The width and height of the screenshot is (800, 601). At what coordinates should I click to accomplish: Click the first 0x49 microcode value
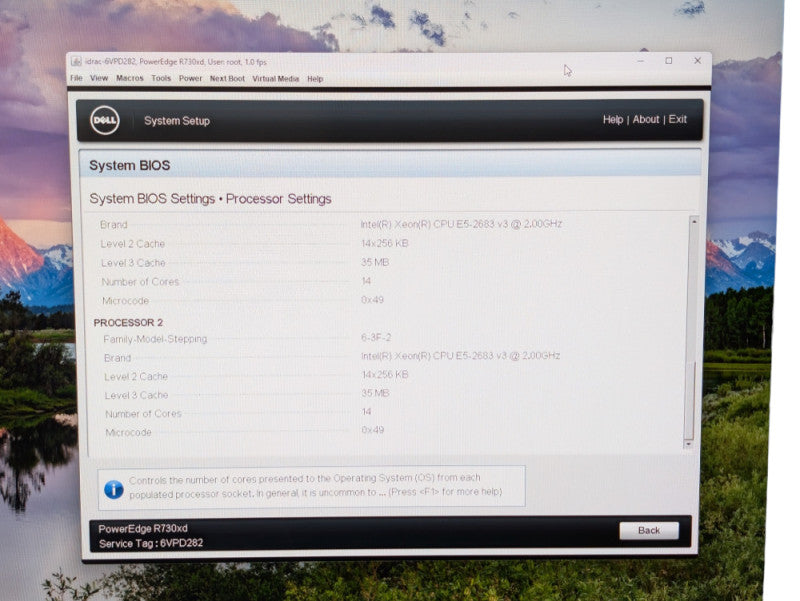coord(372,300)
